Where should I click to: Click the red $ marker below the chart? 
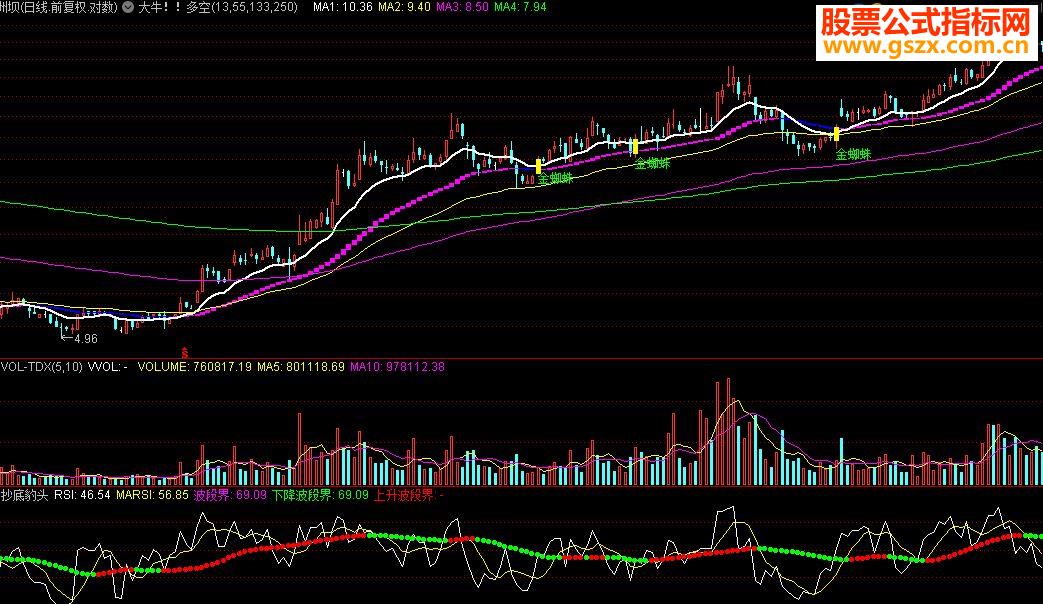(x=184, y=353)
